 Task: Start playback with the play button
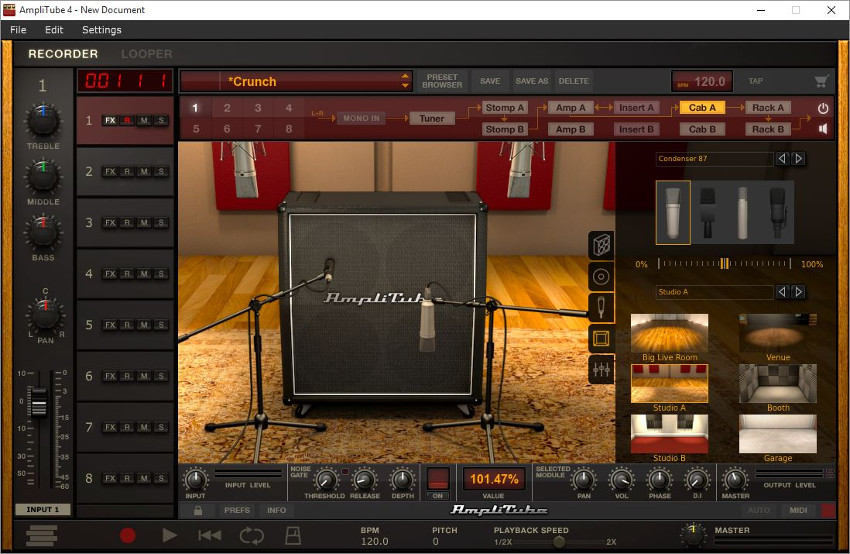point(169,536)
